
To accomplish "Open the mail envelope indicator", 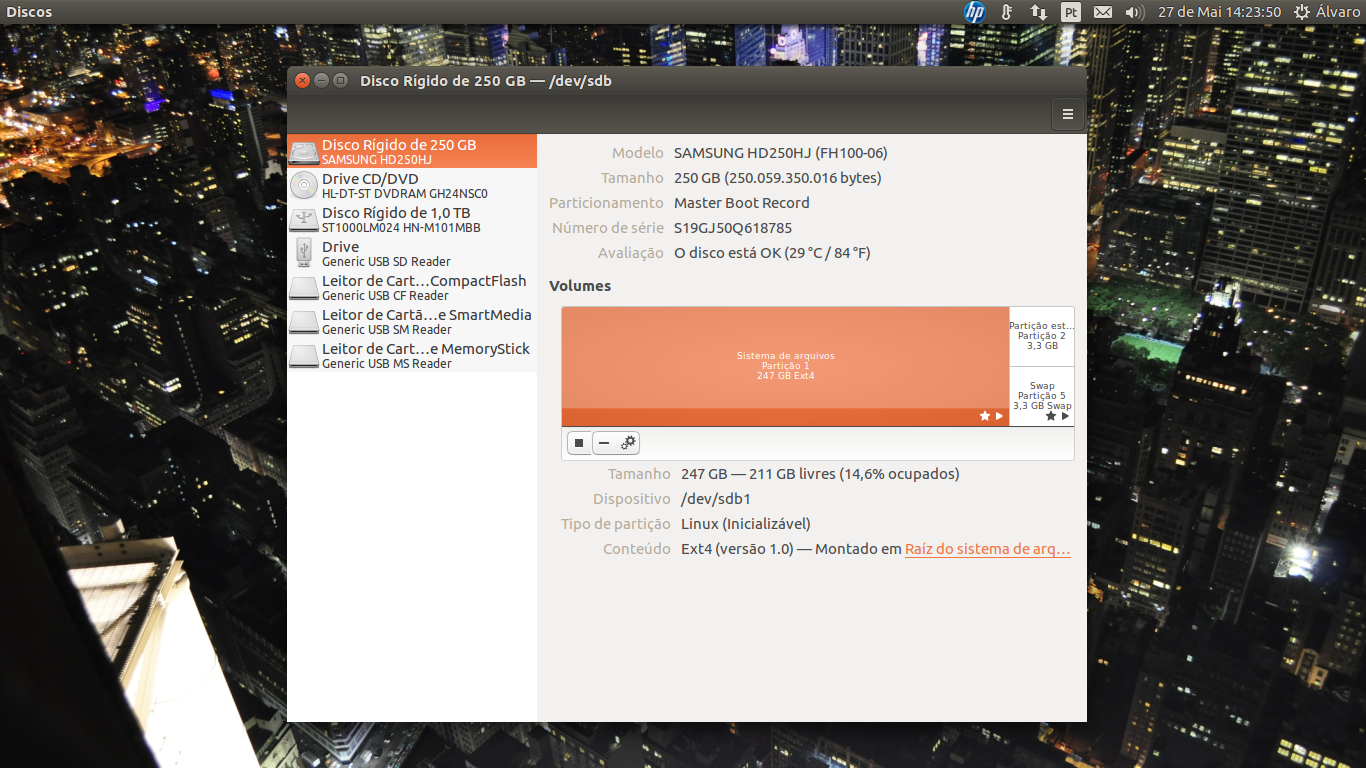I will click(x=1102, y=12).
